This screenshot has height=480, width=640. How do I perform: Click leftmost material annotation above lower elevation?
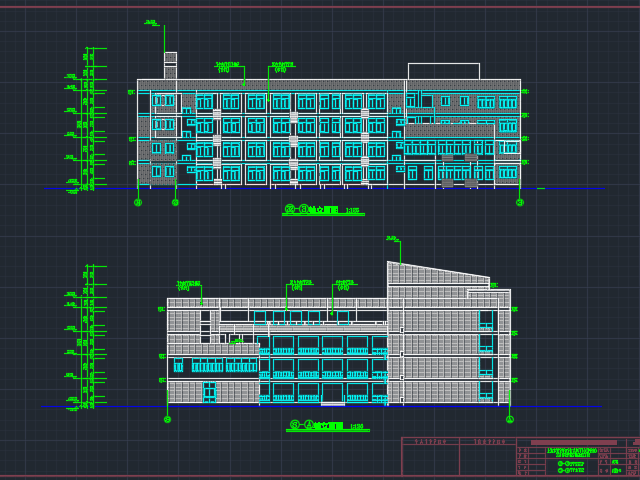coord(189,285)
